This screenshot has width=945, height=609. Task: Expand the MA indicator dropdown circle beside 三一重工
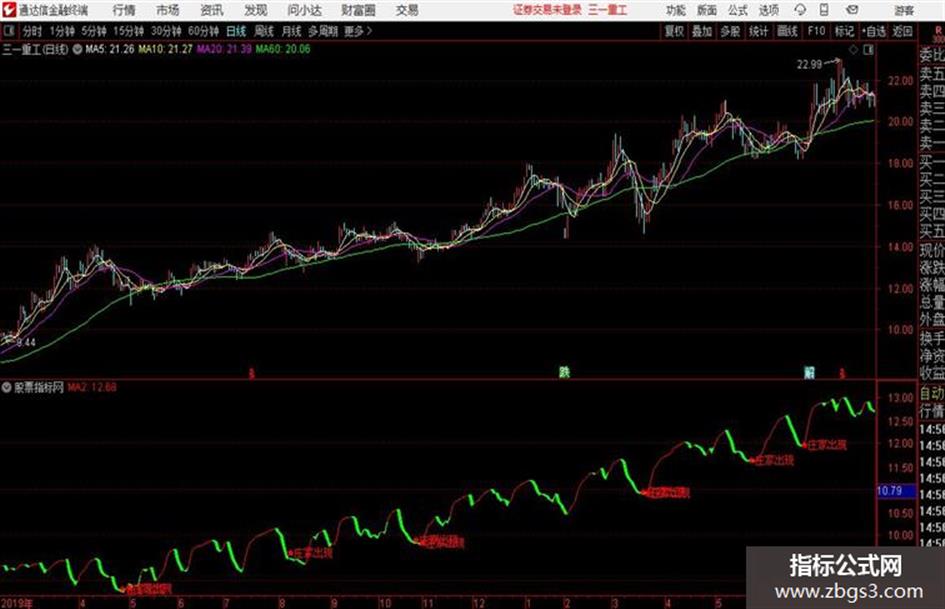(77, 49)
